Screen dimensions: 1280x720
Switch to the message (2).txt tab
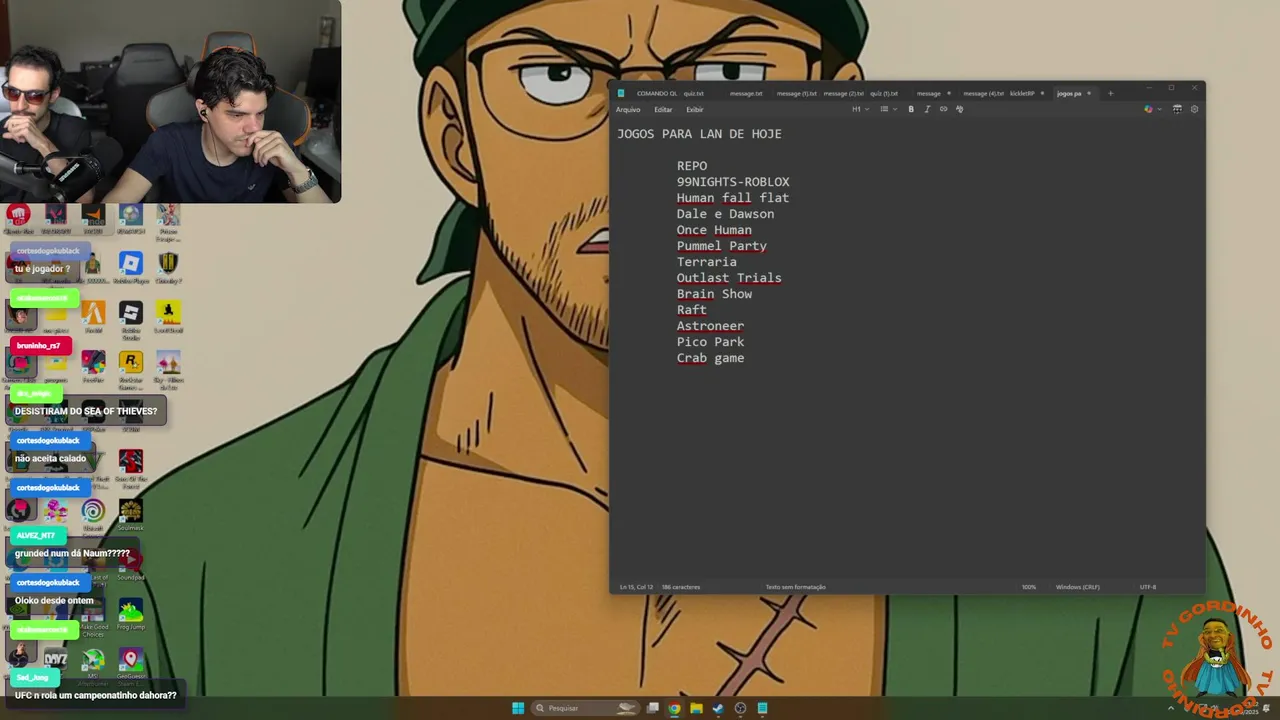click(x=843, y=93)
